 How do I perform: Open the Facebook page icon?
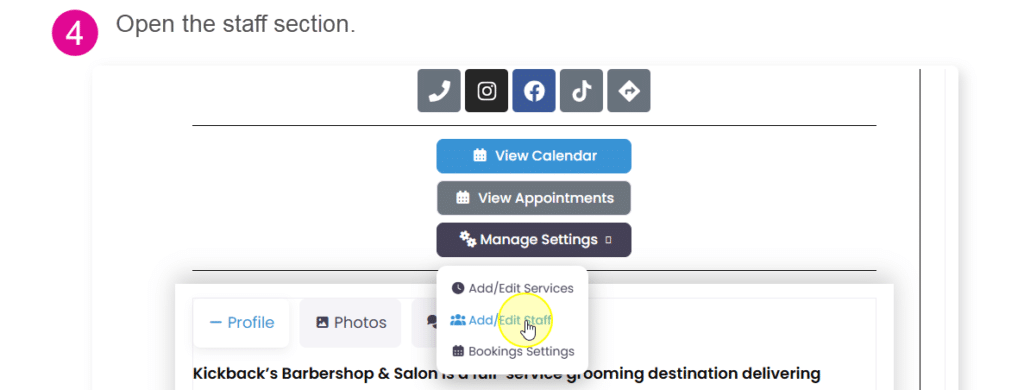tap(534, 91)
